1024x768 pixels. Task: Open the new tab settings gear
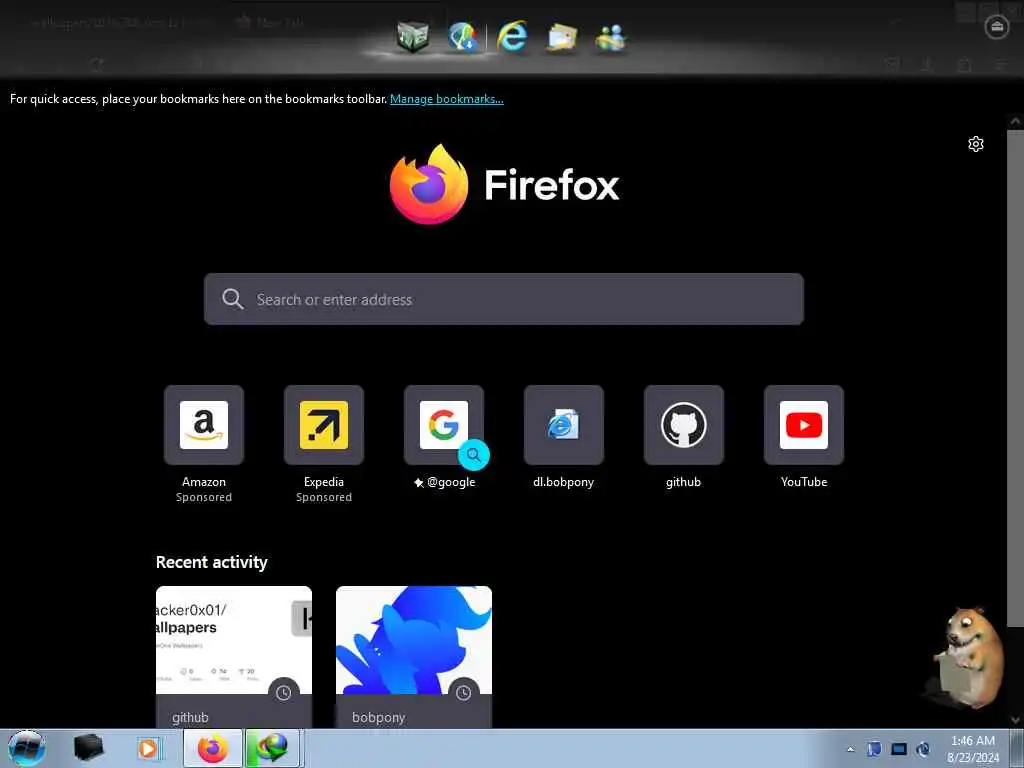976,144
